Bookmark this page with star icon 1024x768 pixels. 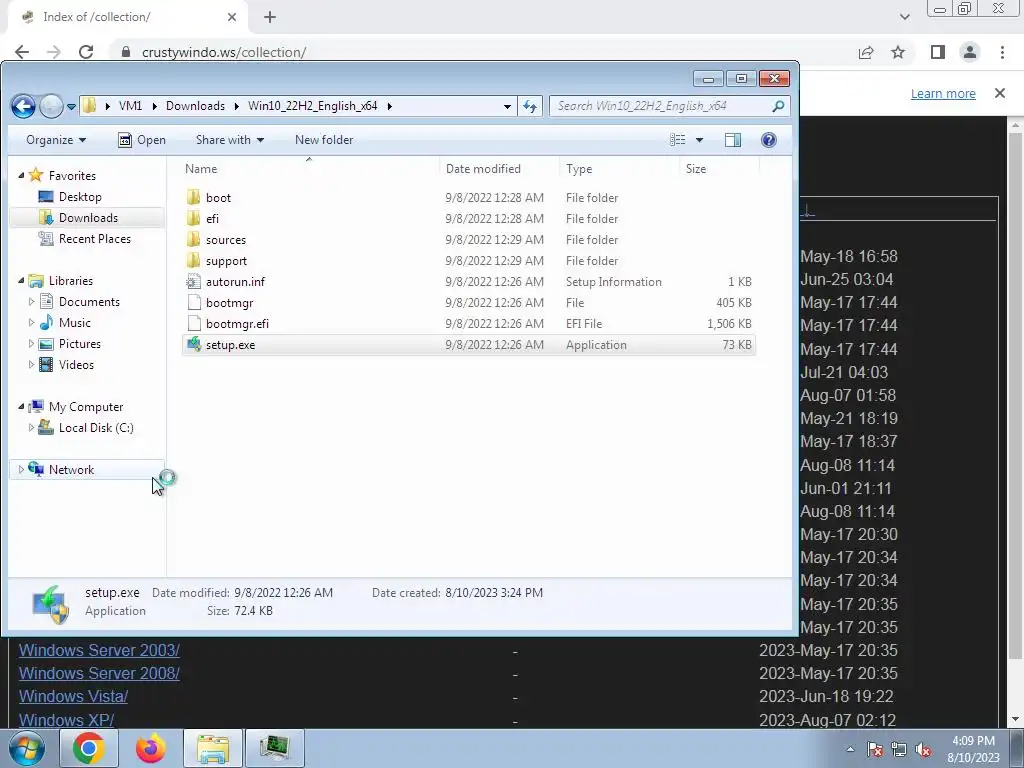click(x=898, y=52)
